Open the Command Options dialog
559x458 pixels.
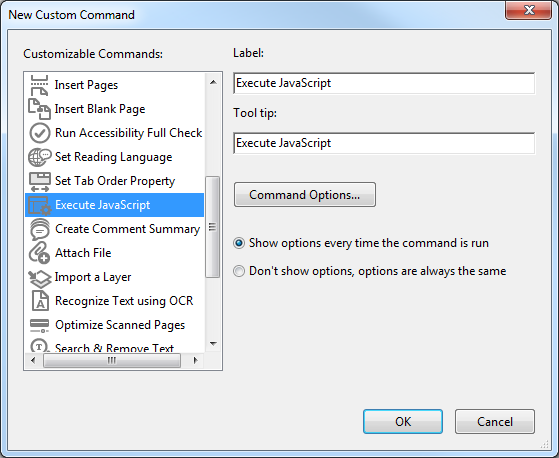coord(305,195)
